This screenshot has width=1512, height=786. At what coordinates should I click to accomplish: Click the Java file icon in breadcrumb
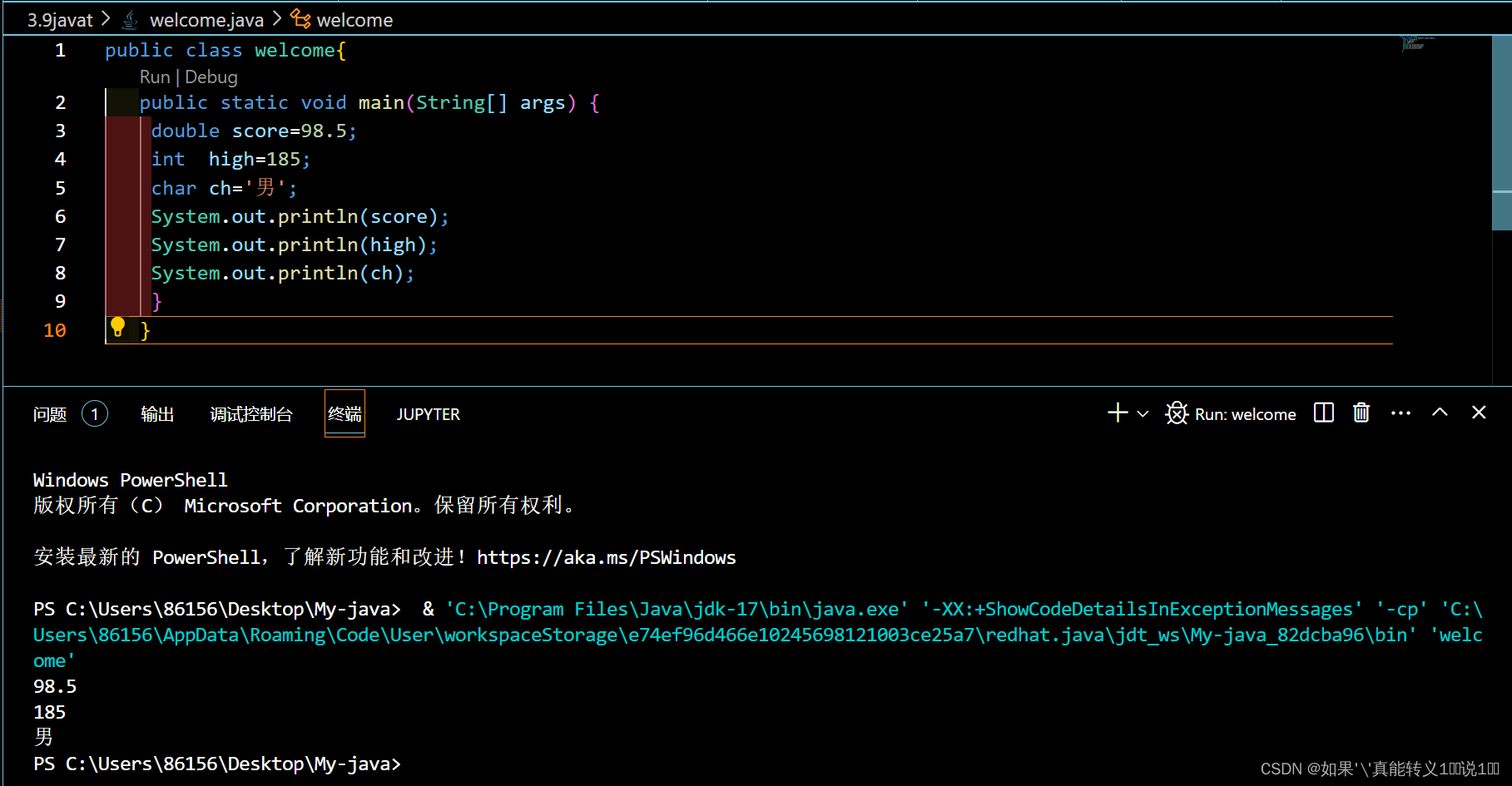[130, 20]
